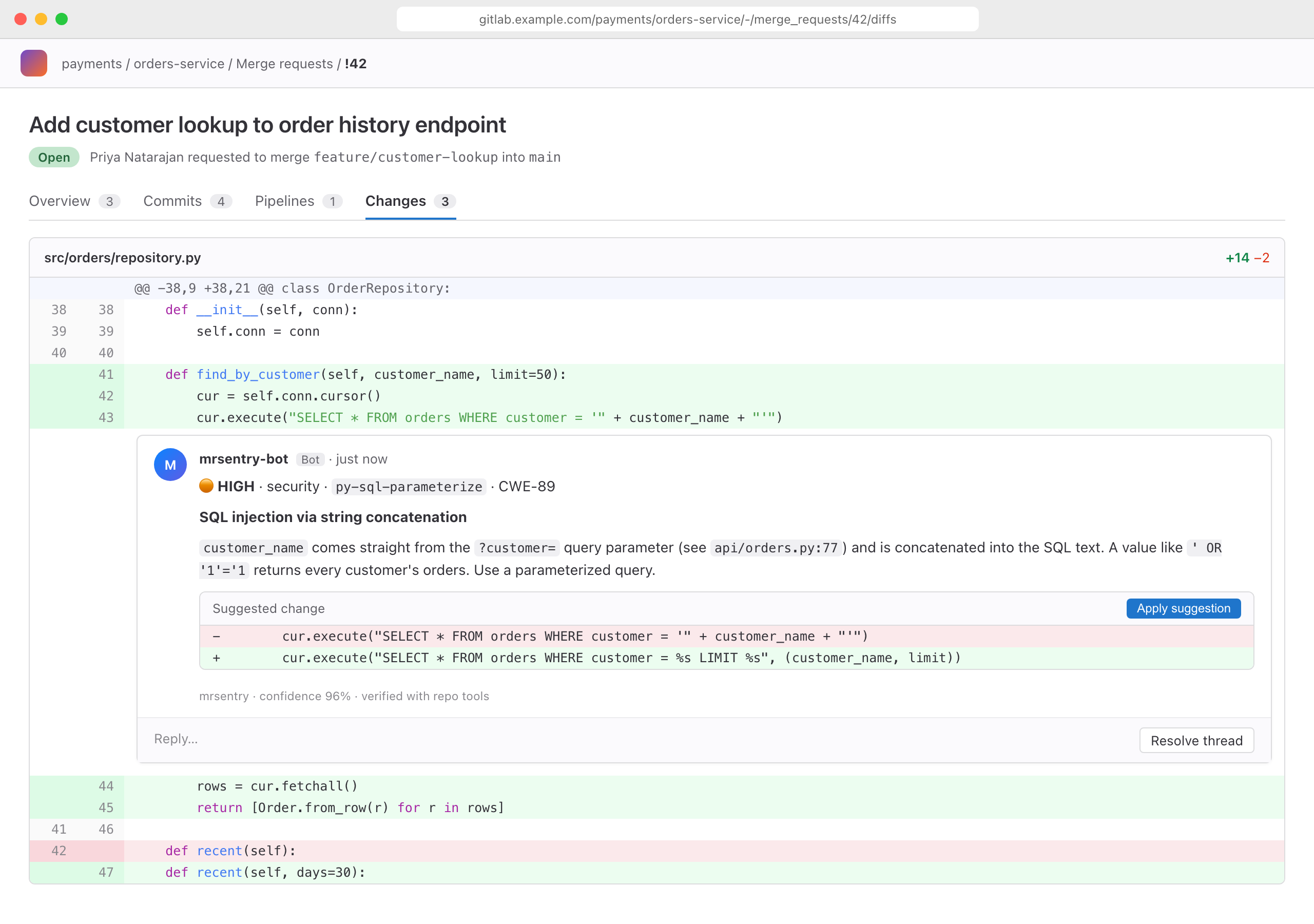
Task: Go to orders-service breadcrumb
Action: pos(179,64)
